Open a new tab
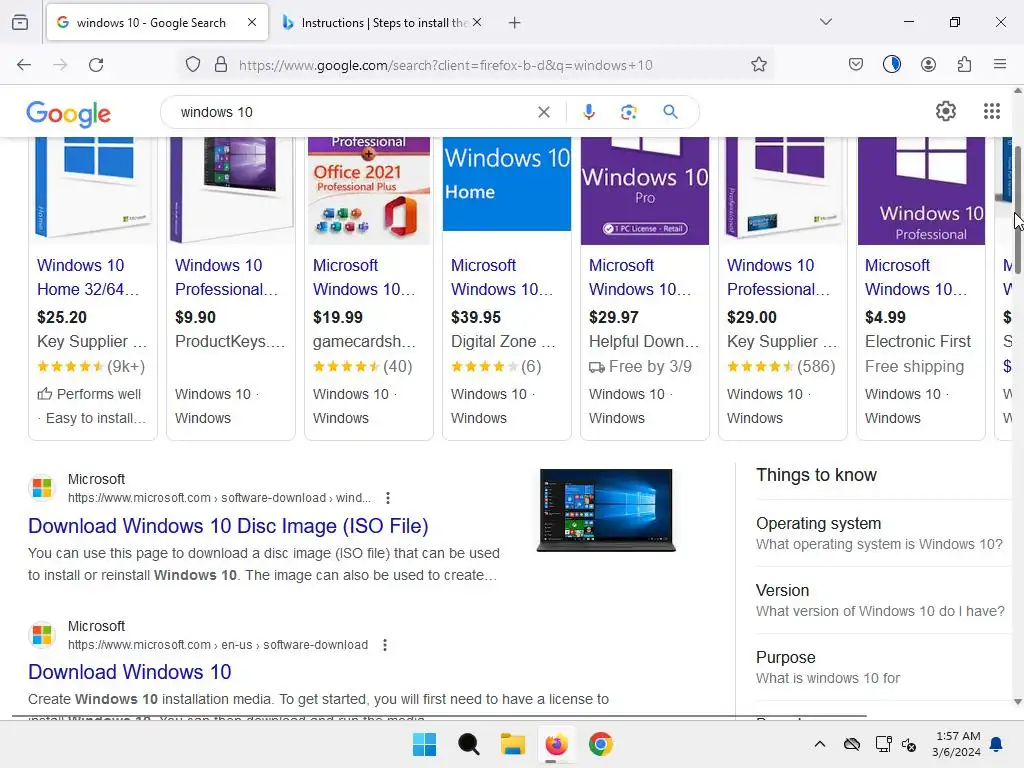Screen dimensions: 1024x768 point(515,23)
